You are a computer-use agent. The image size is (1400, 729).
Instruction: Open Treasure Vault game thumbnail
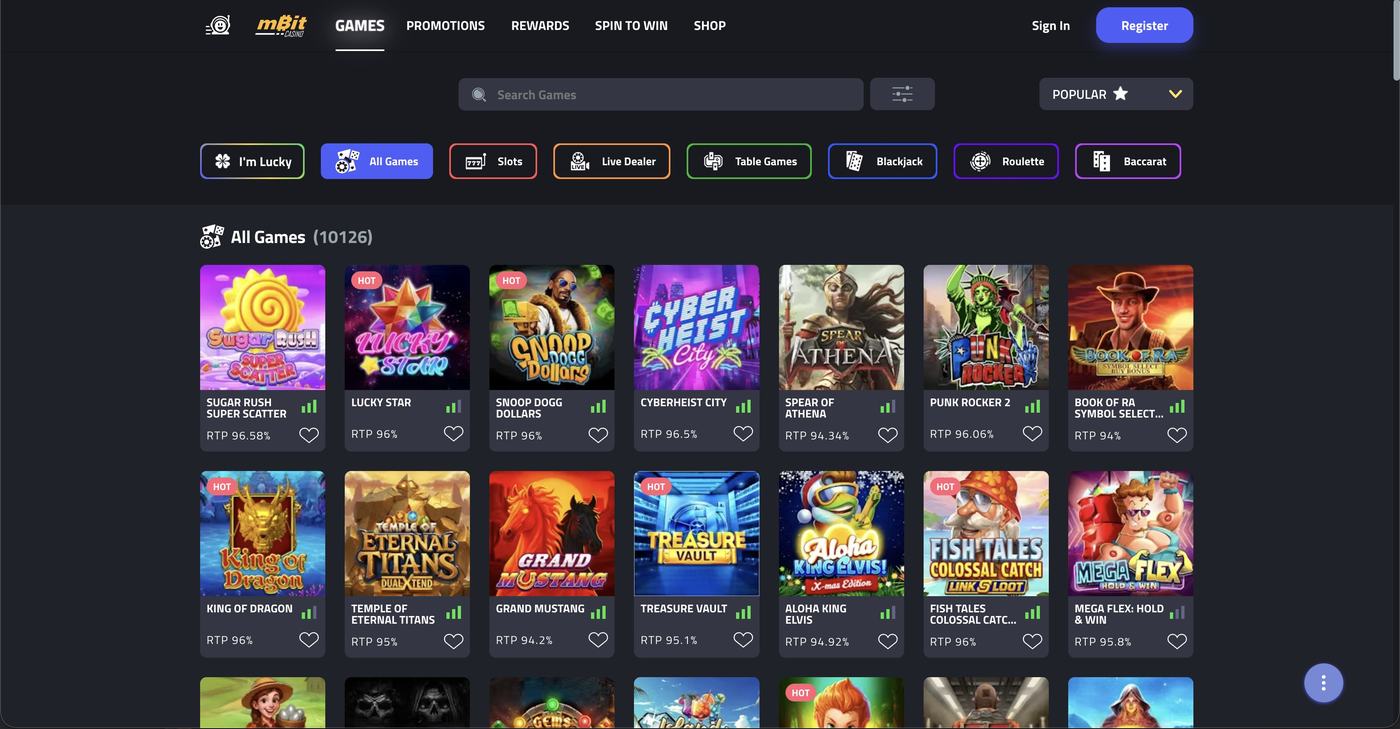[696, 533]
